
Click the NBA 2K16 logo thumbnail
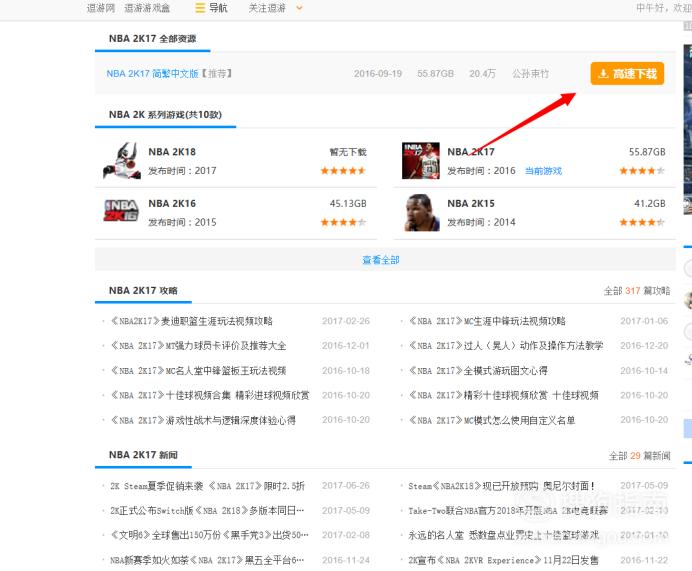[x=121, y=211]
